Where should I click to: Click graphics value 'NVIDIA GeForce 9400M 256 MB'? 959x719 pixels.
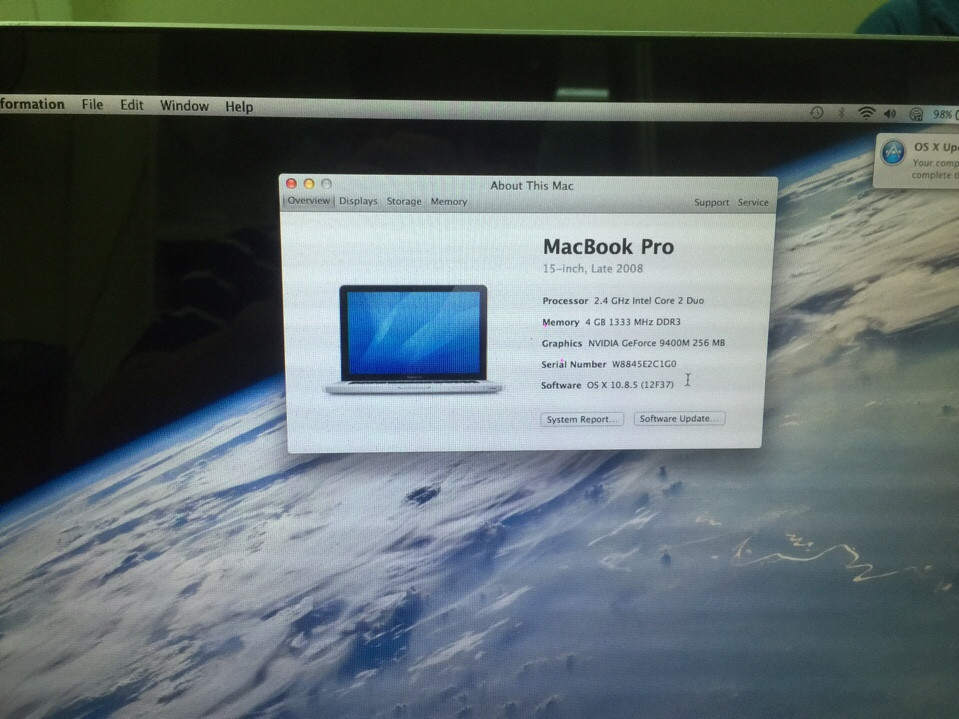click(657, 343)
